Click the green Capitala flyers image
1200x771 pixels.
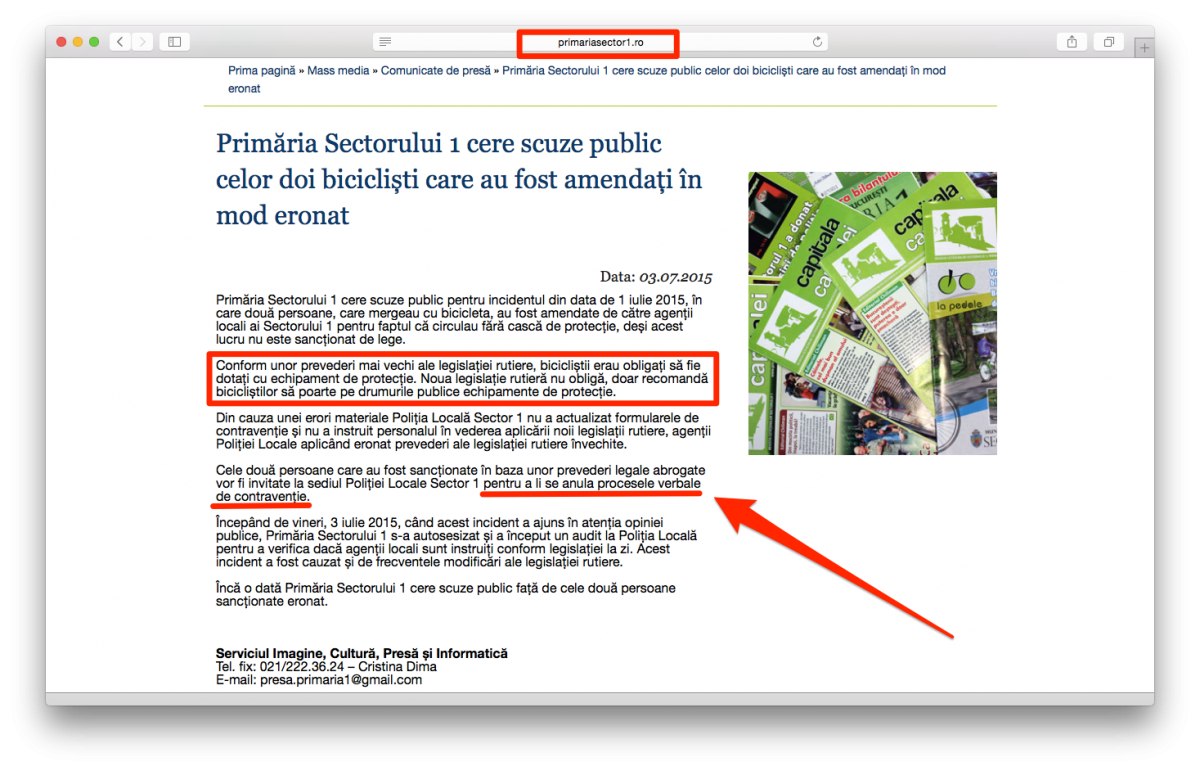872,313
